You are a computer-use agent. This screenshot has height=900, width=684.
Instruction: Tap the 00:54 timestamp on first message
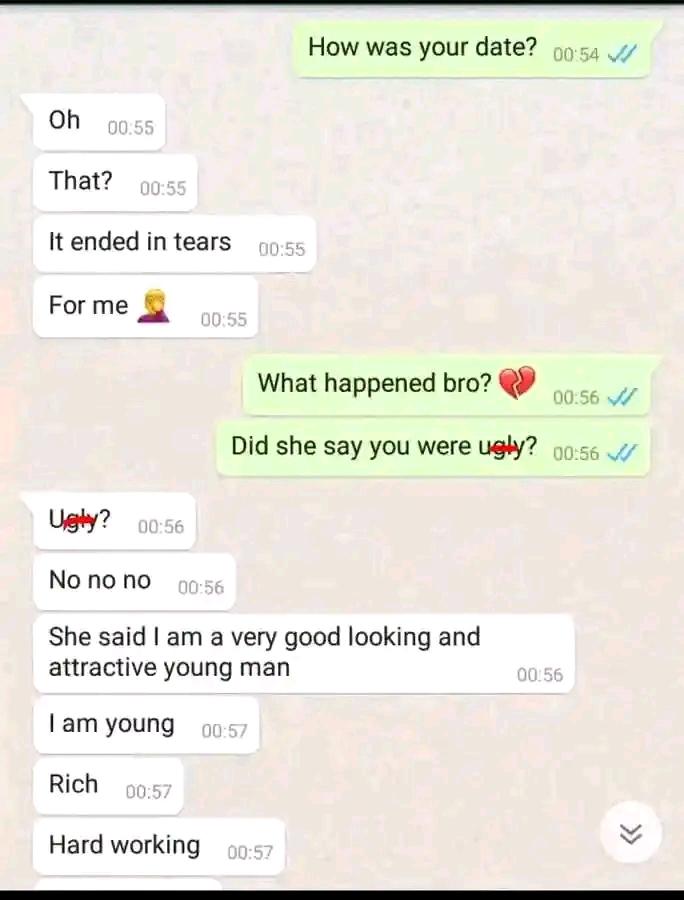pos(576,55)
